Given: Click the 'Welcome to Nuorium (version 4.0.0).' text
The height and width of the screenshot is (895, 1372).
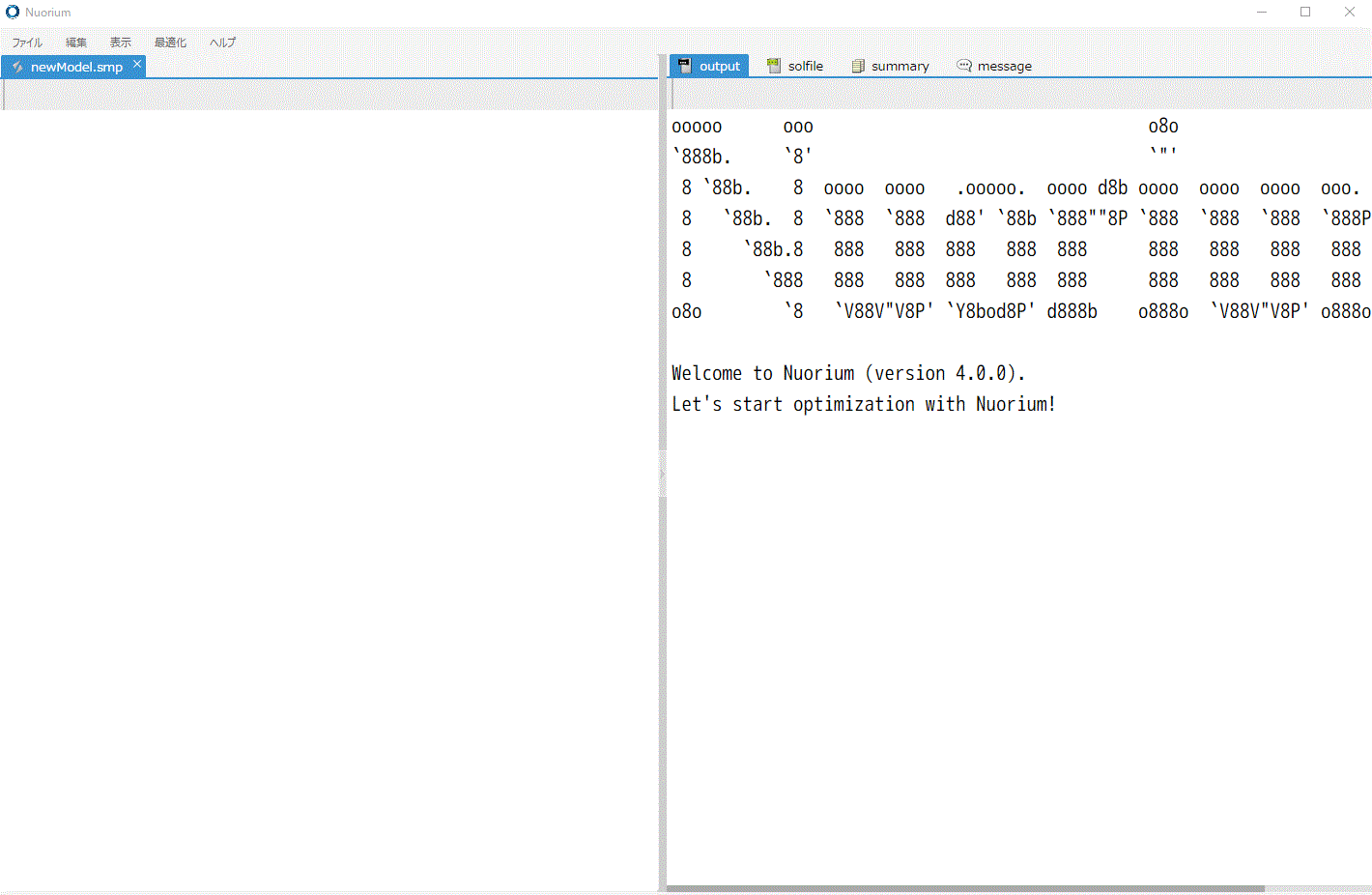Looking at the screenshot, I should pyautogui.click(x=848, y=373).
